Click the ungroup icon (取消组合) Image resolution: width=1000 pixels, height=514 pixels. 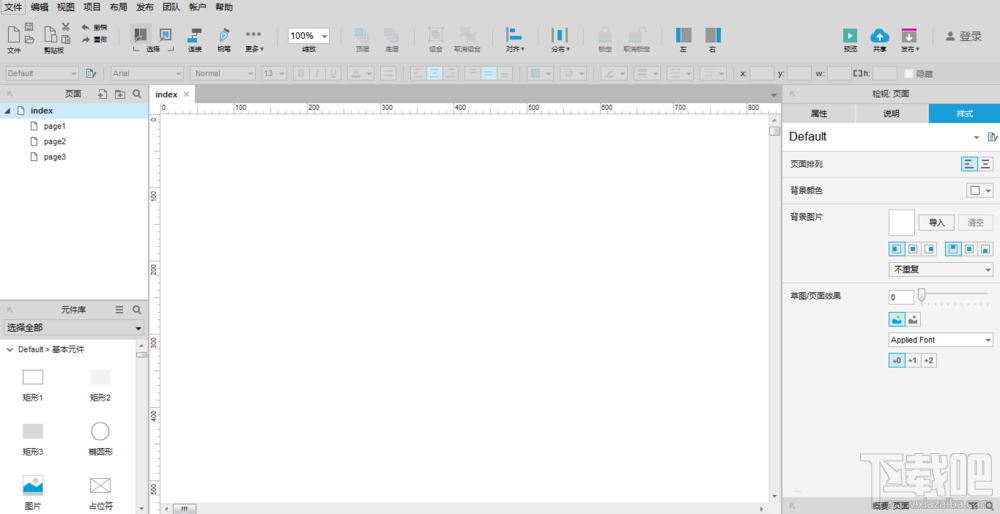coord(467,35)
